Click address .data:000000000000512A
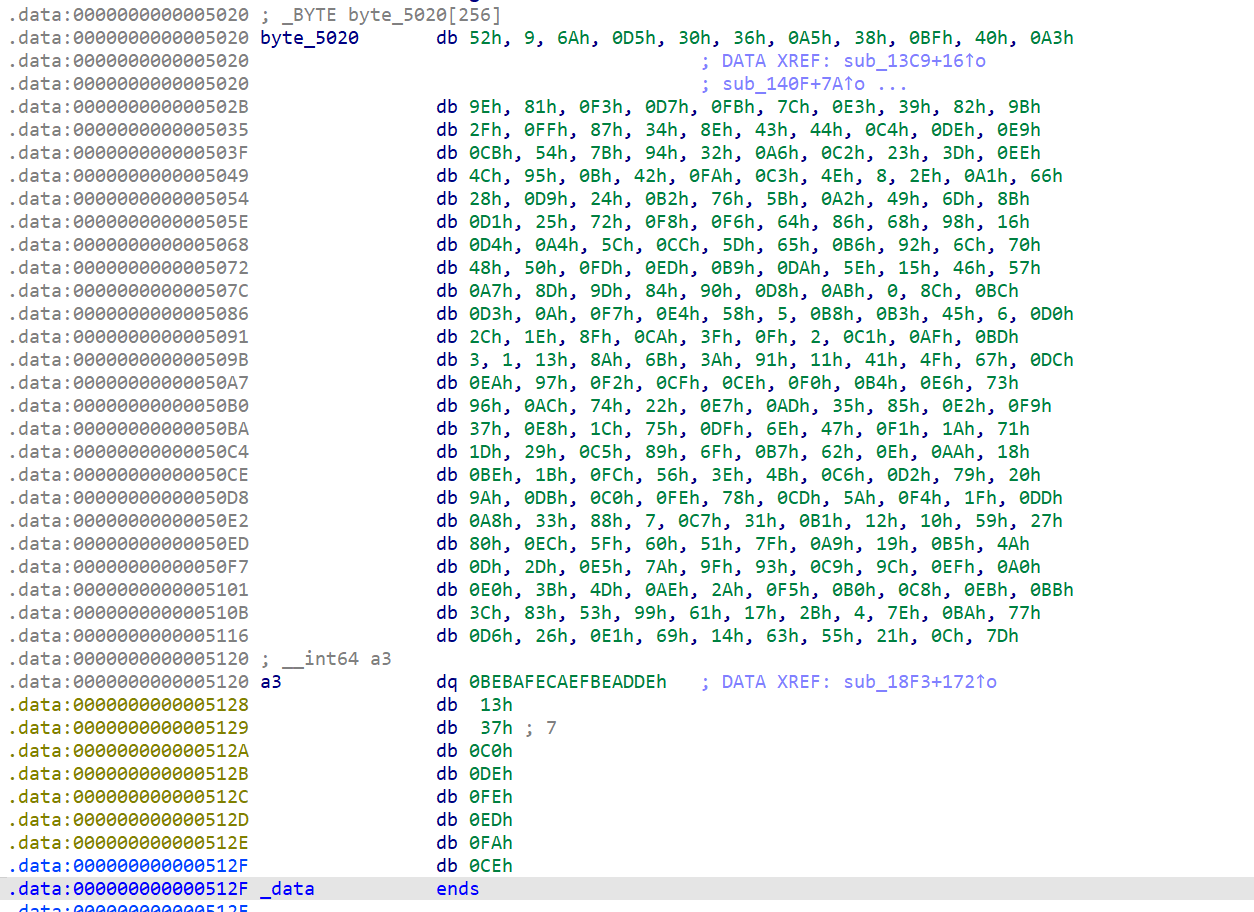 pyautogui.click(x=129, y=751)
